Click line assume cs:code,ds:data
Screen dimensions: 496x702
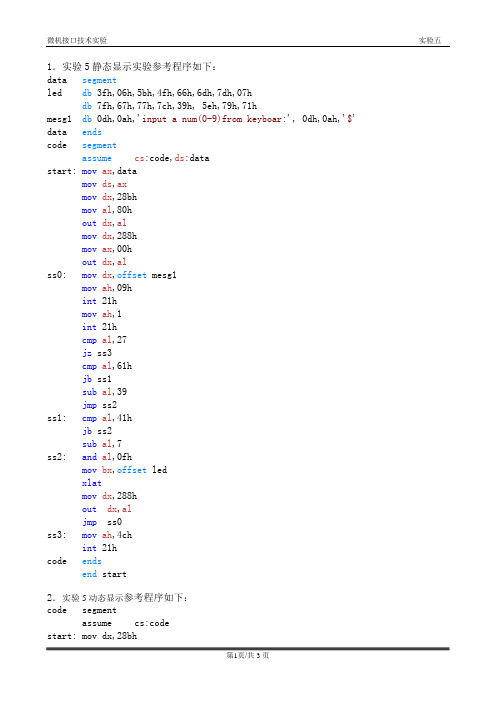pos(145,158)
